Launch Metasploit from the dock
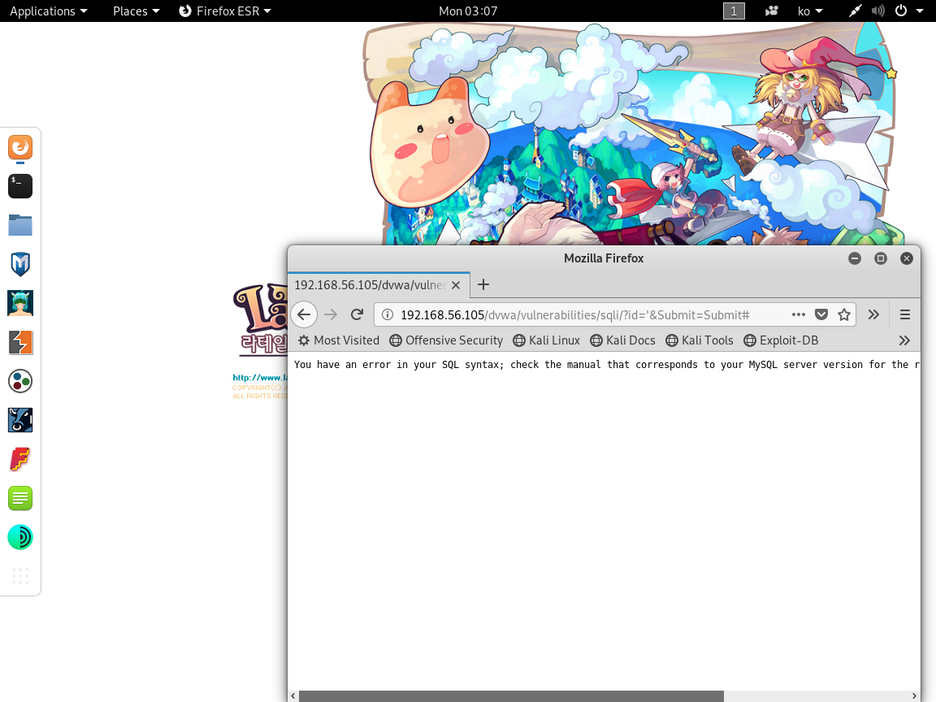The height and width of the screenshot is (702, 936). [20, 264]
